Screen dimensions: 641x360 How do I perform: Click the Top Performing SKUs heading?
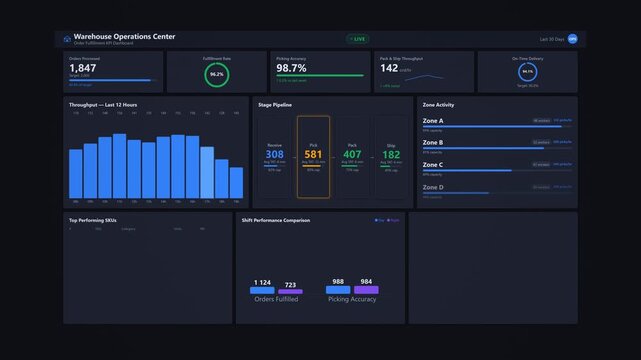pos(93,220)
